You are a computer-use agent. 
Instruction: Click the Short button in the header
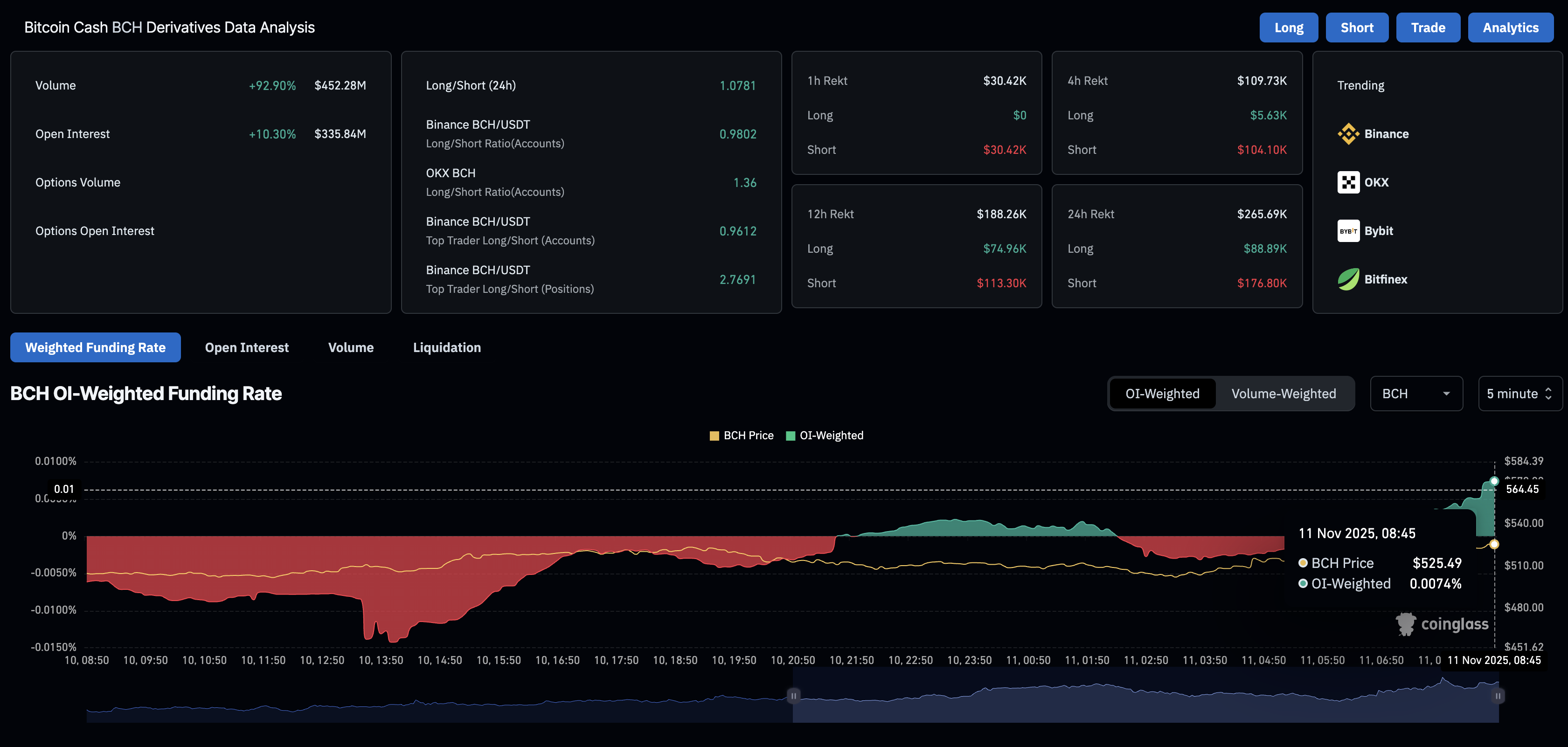[1357, 28]
